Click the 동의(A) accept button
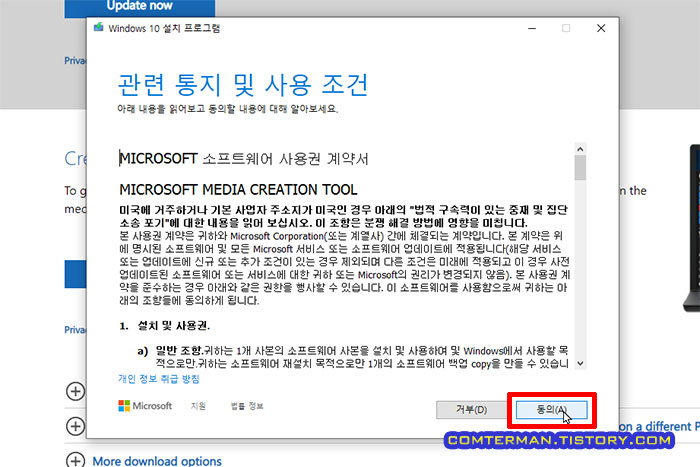The image size is (700, 467). coord(551,409)
